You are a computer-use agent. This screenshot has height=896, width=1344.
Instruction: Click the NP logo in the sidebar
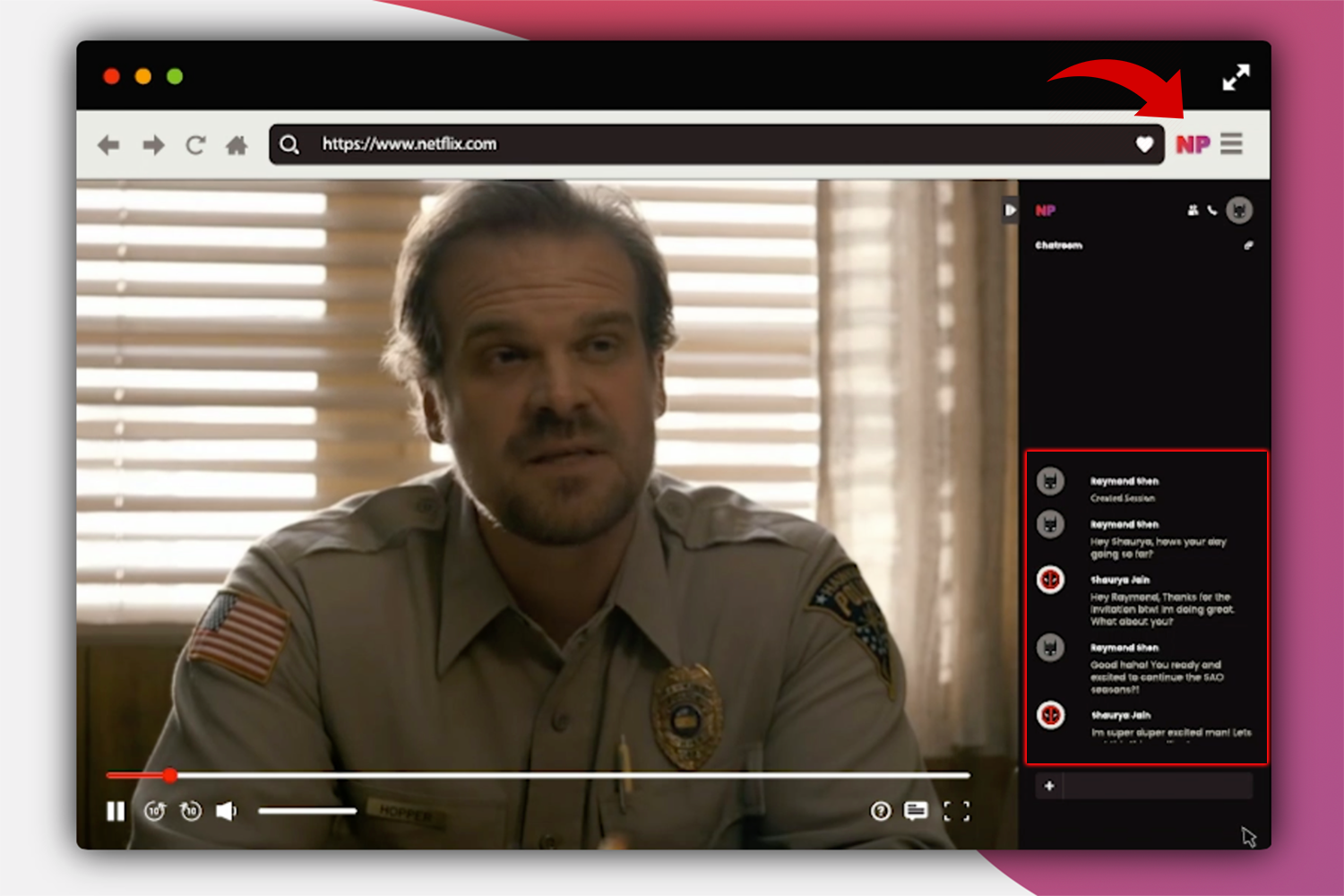(1047, 210)
